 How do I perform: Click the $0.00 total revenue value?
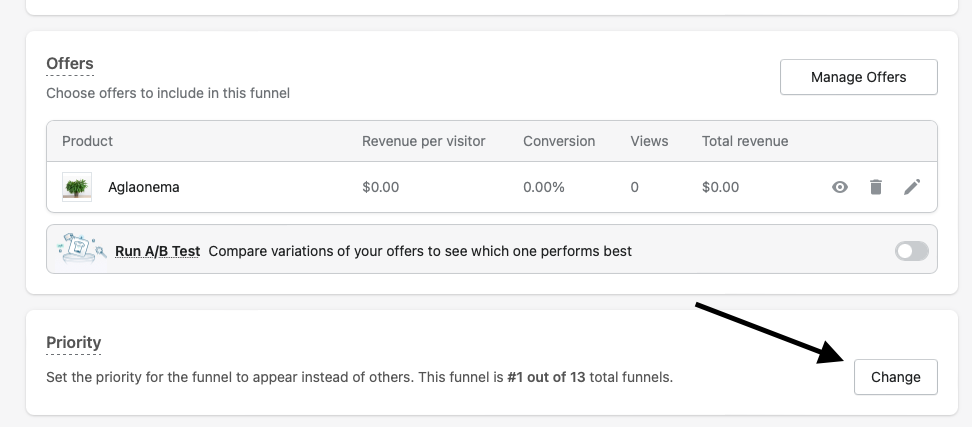[720, 187]
